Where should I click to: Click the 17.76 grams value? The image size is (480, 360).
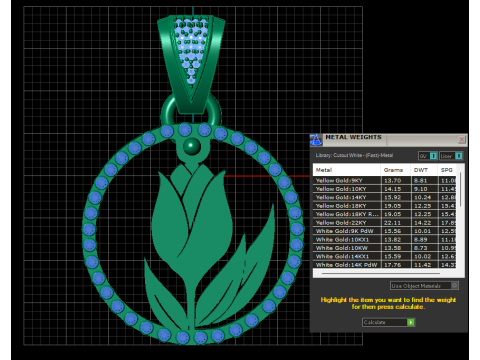pos(392,265)
